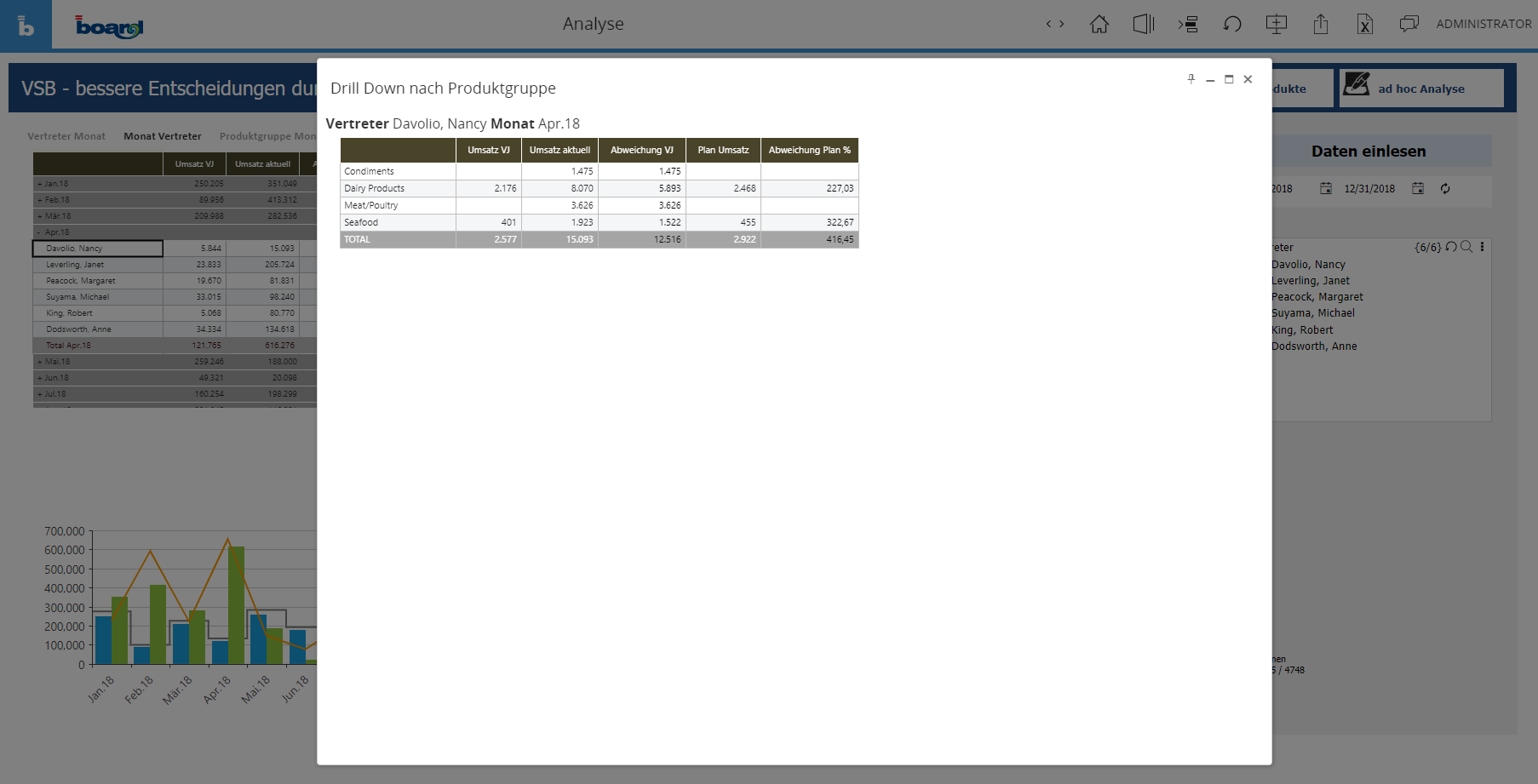The width and height of the screenshot is (1538, 784).
Task: Select Suyama, Michael in the selector list
Action: tap(1313, 313)
